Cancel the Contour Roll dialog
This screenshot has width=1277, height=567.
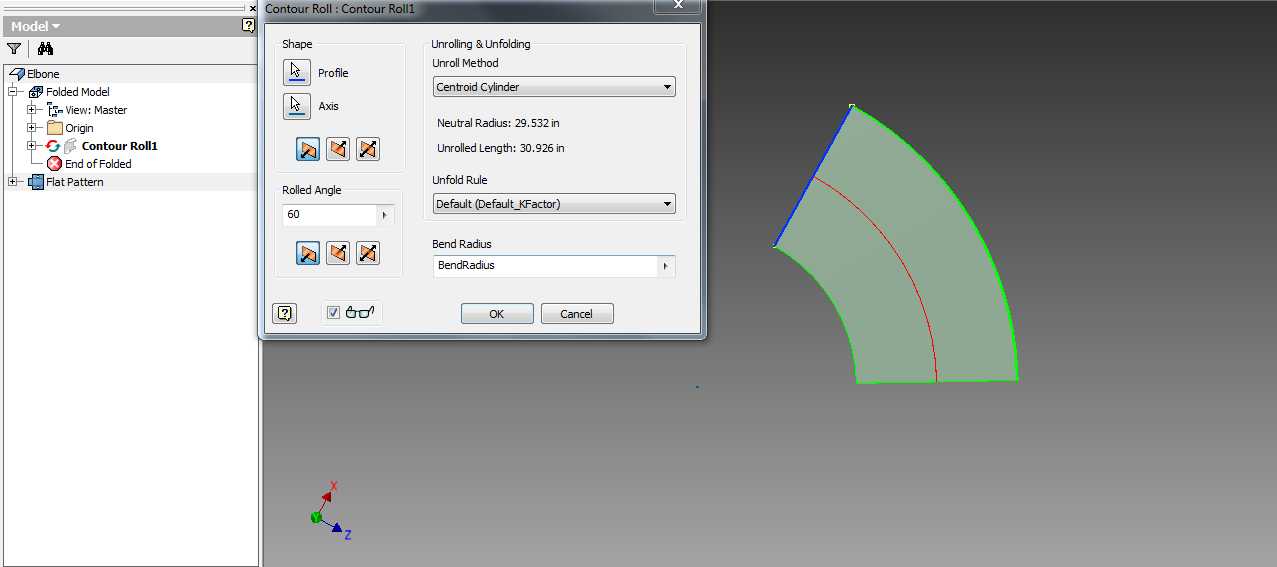577,314
